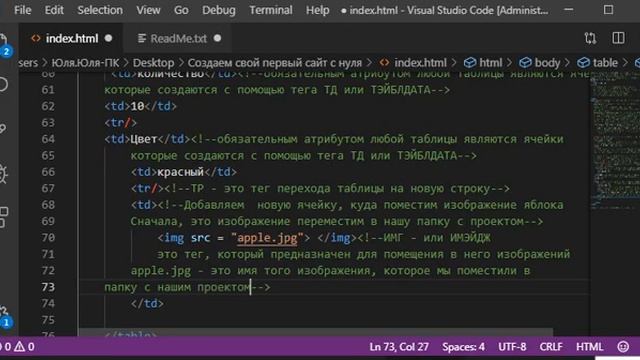Screen dimensions: 640x360
Task: Click 'Создаем свой первый сайт с нуля' breadcrumb
Action: click(275, 63)
